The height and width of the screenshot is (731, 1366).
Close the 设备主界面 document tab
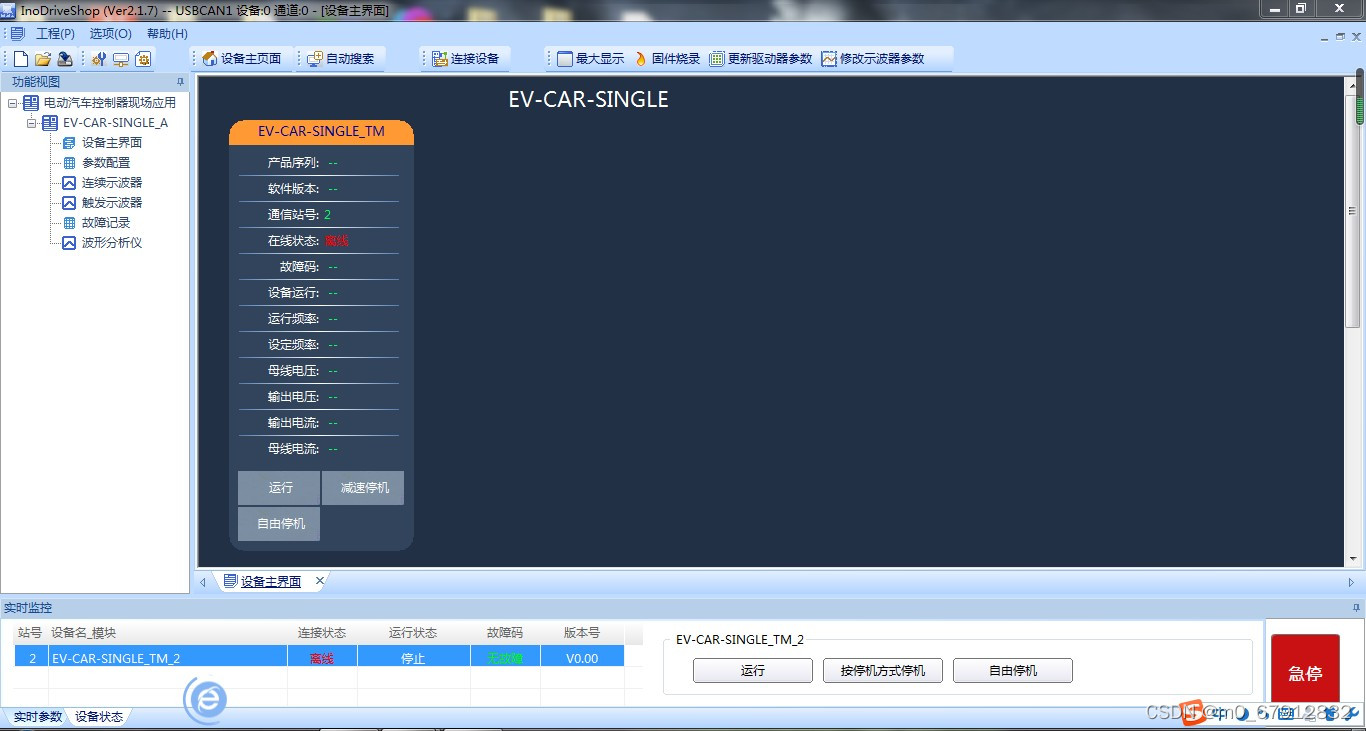(x=320, y=581)
